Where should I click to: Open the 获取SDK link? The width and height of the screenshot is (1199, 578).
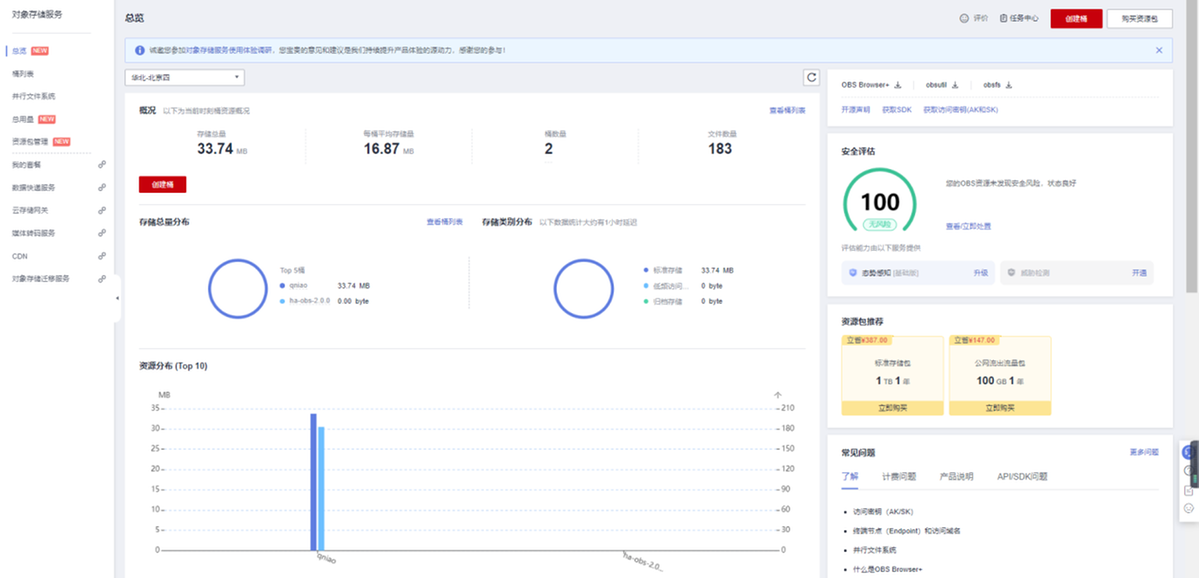(x=897, y=110)
